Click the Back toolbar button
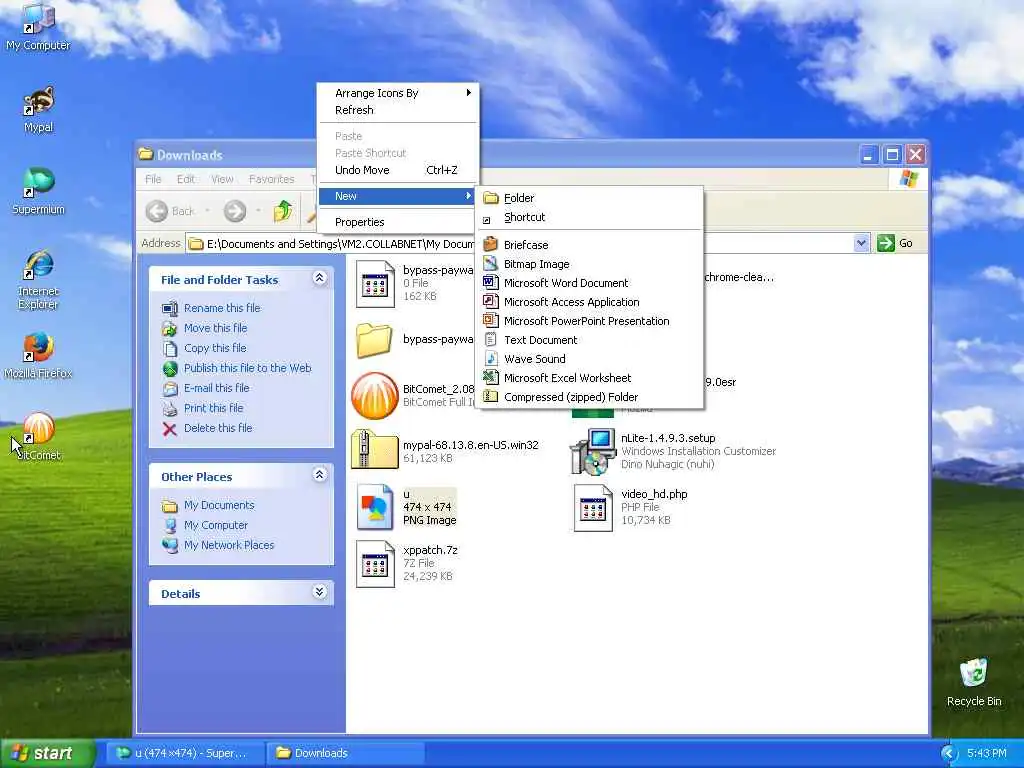 coord(170,211)
